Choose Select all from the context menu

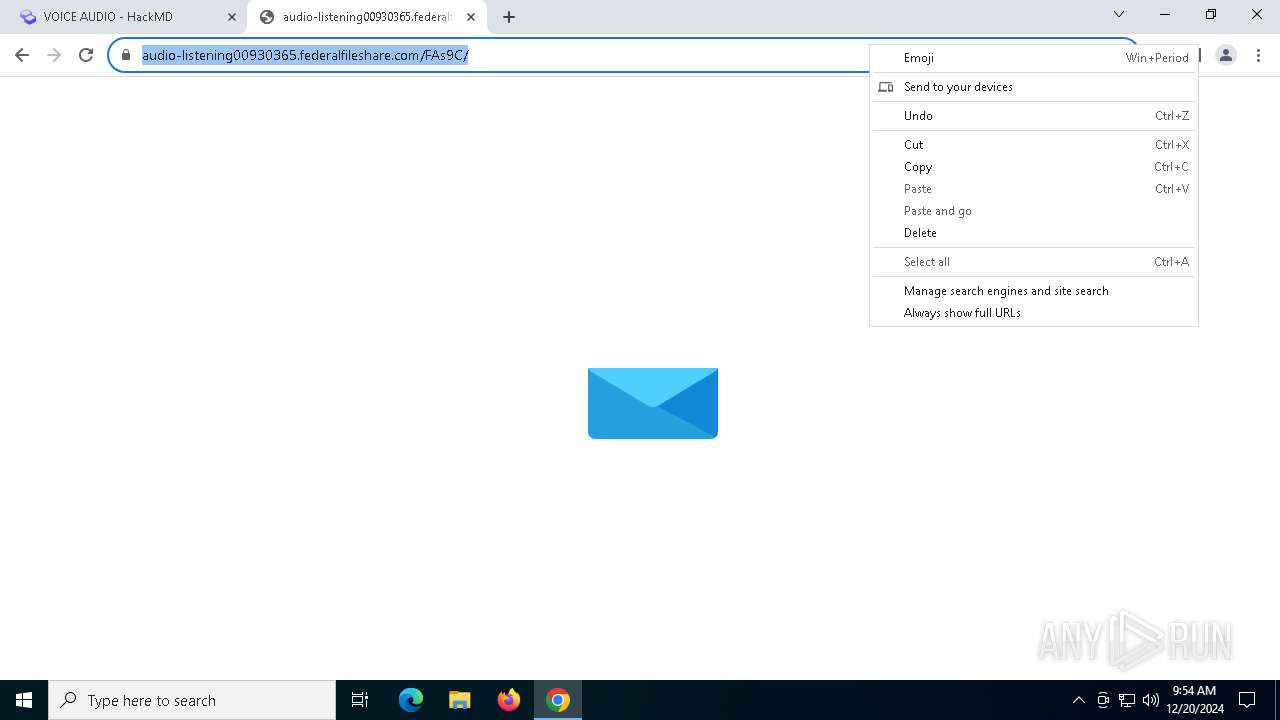[1034, 262]
